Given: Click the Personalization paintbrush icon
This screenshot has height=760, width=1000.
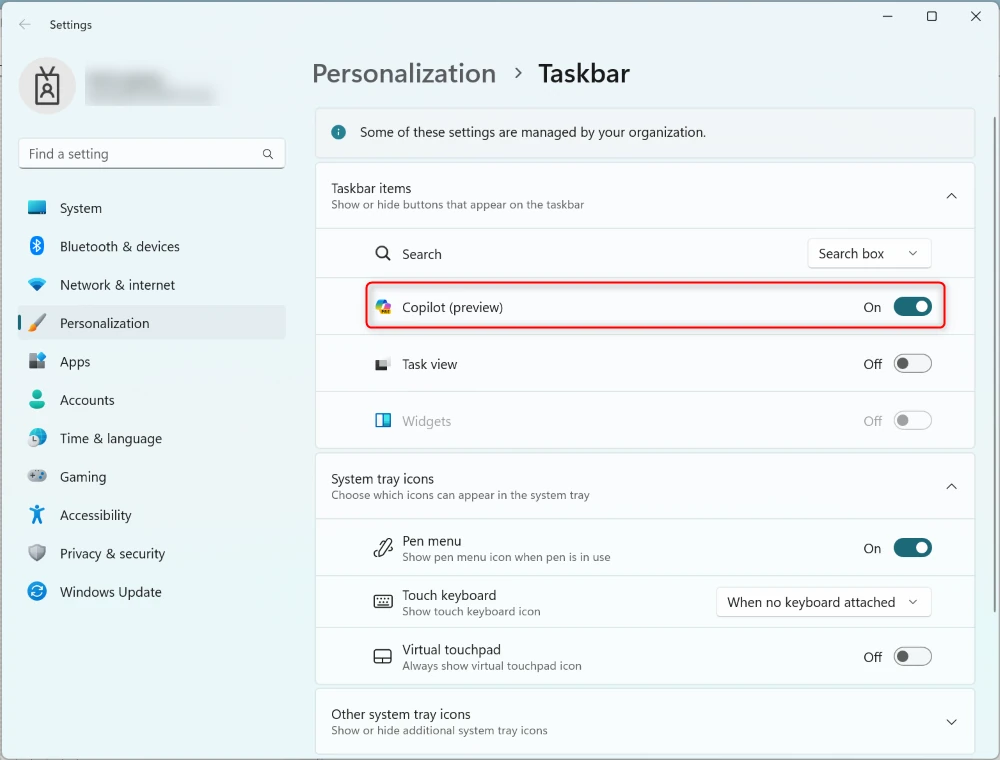Looking at the screenshot, I should (x=37, y=323).
